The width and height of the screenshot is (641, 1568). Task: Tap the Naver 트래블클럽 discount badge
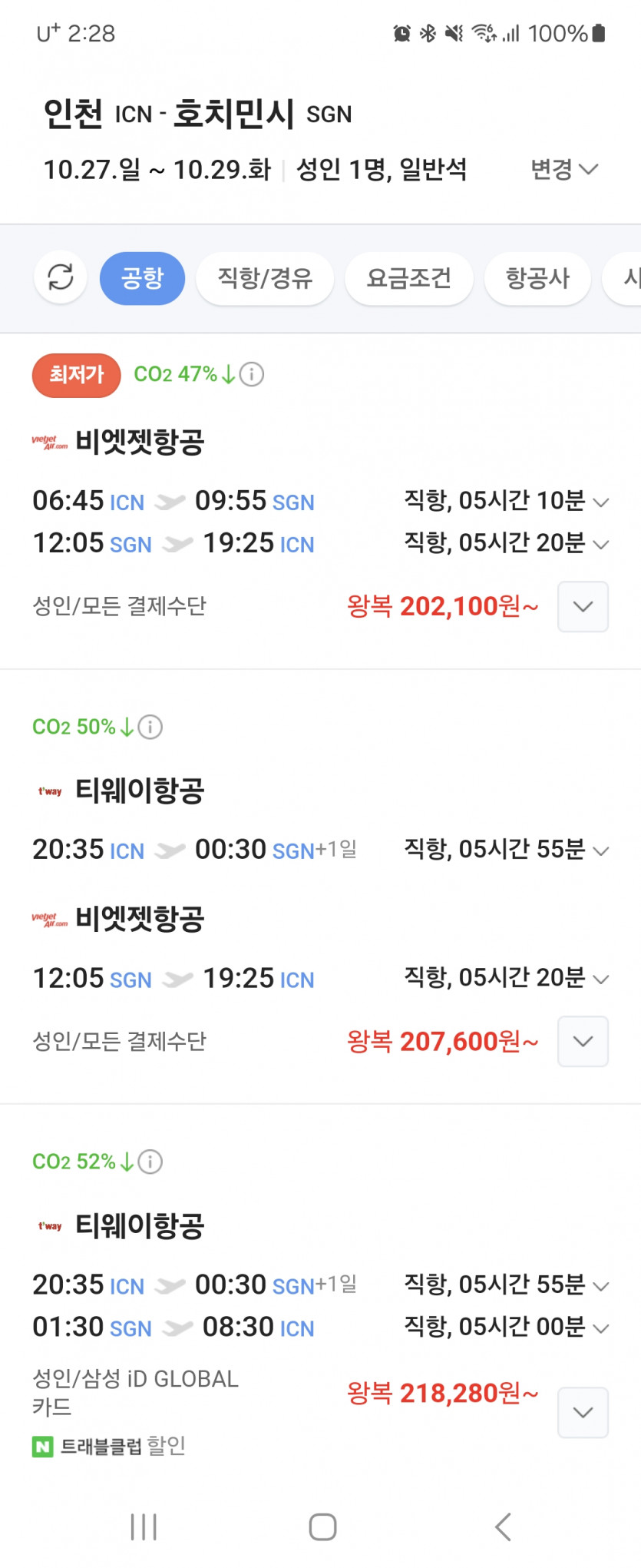pos(109,1447)
